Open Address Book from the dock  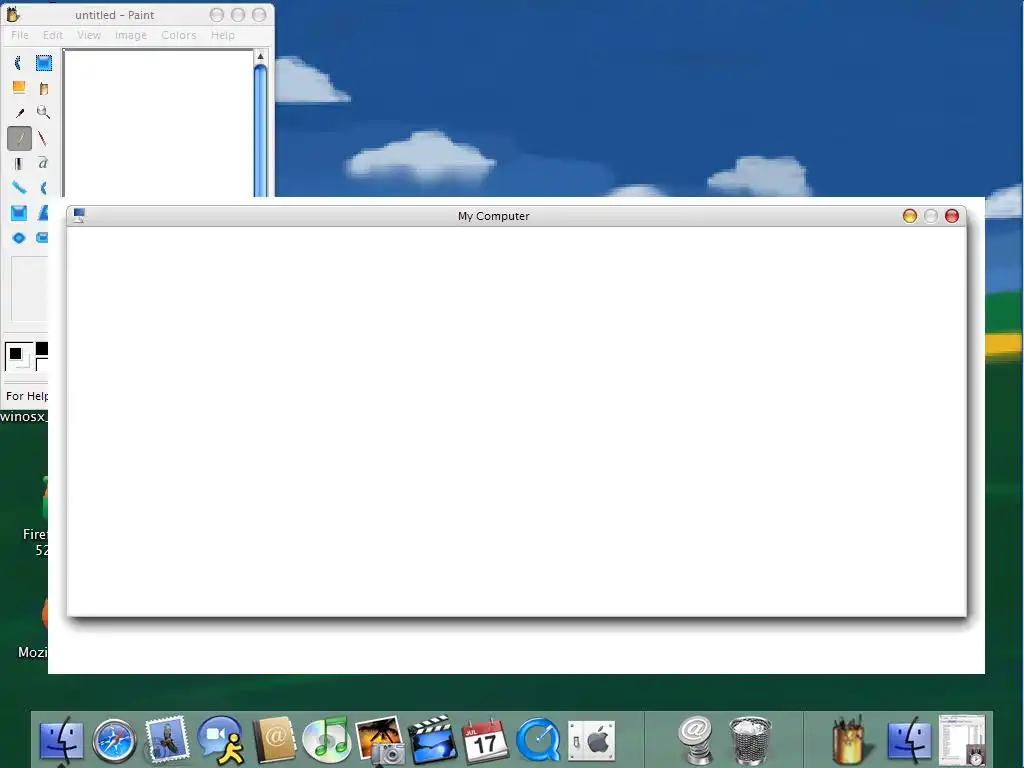(x=274, y=740)
